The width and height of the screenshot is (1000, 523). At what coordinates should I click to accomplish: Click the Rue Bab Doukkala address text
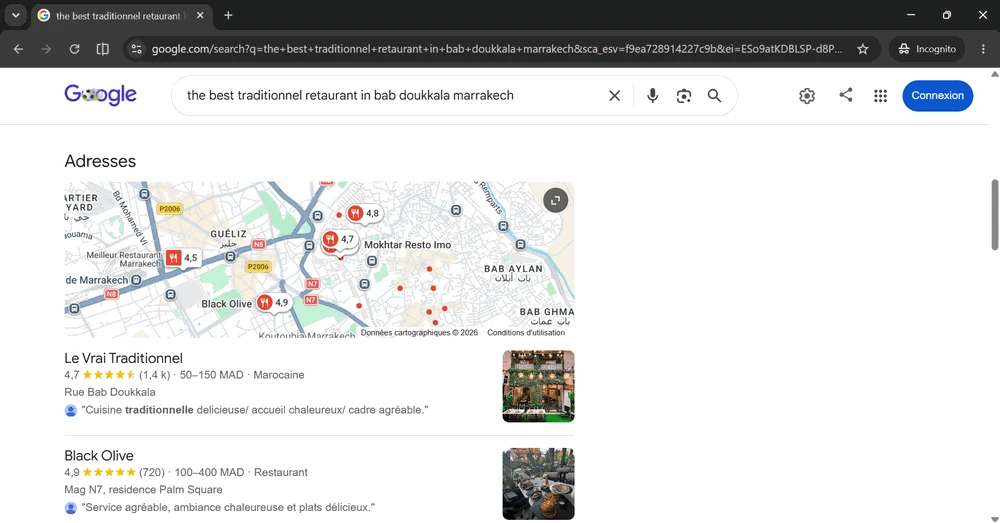110,392
